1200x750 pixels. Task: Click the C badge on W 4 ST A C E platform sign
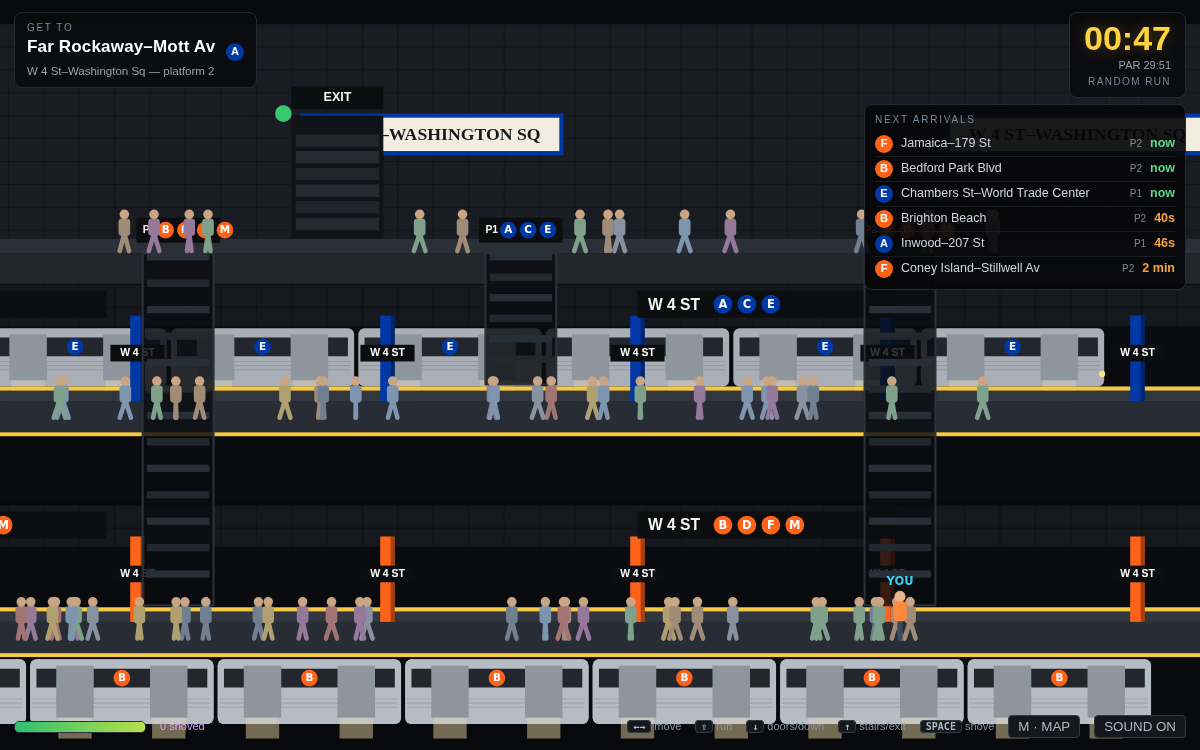pos(747,304)
